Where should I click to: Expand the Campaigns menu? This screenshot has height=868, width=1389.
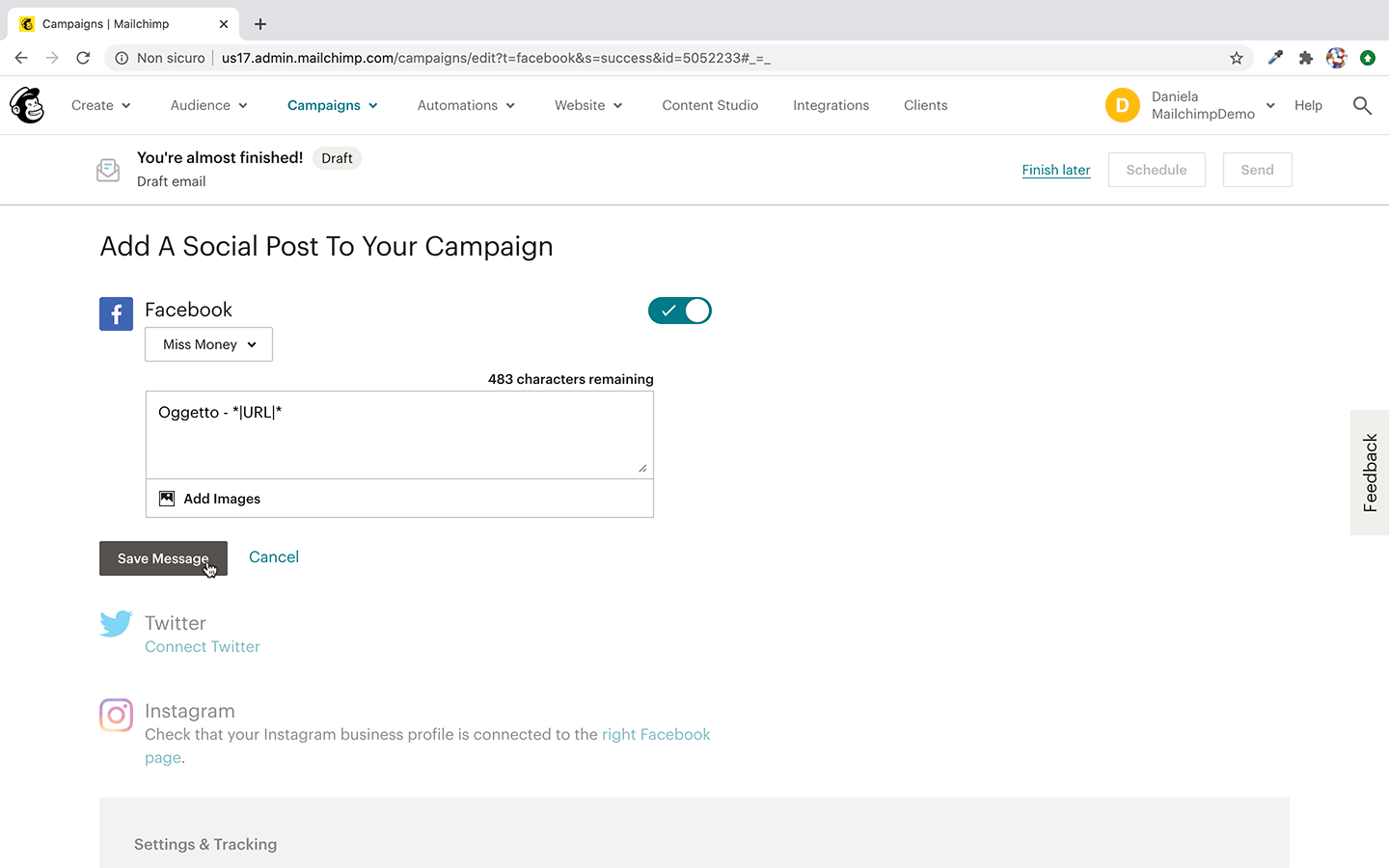[333, 105]
